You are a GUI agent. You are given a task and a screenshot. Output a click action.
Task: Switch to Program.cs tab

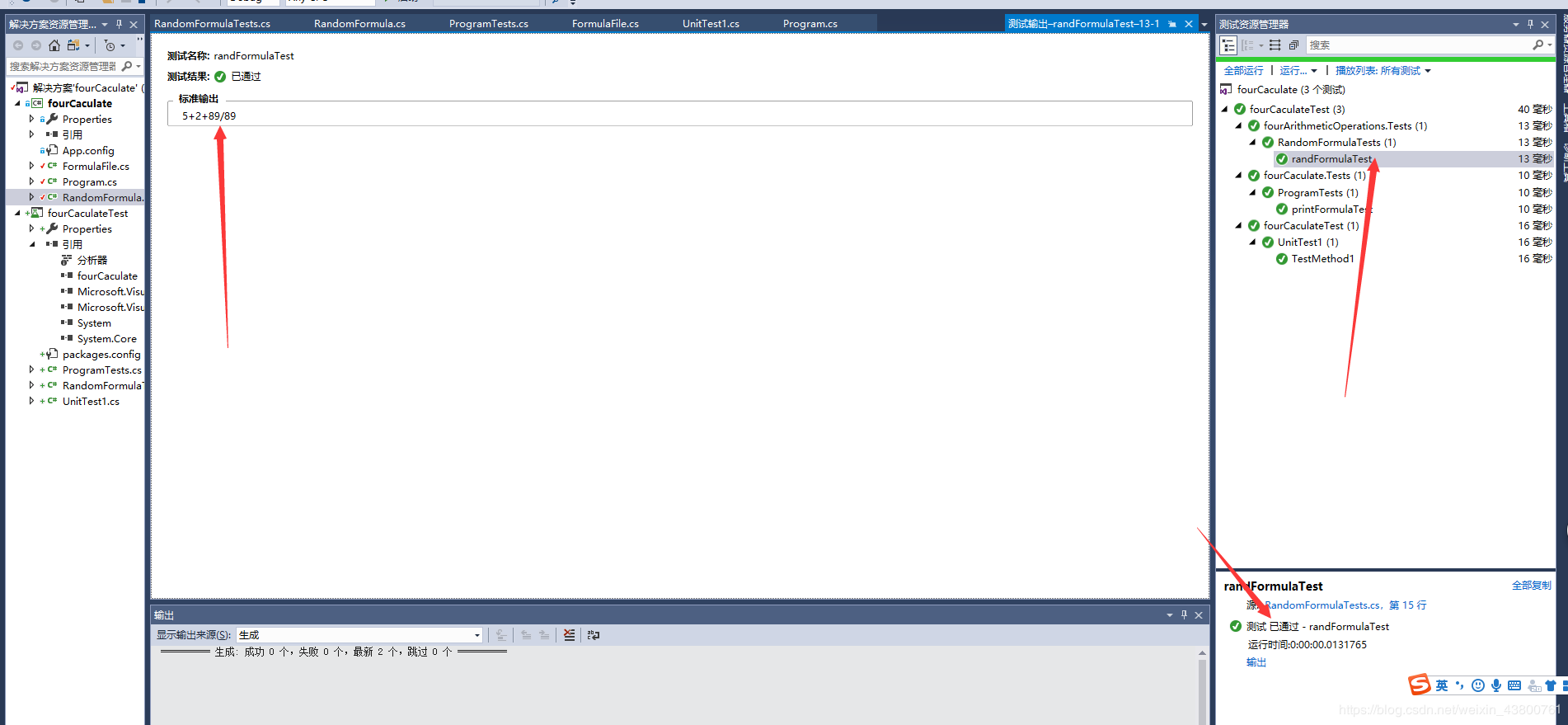[810, 24]
